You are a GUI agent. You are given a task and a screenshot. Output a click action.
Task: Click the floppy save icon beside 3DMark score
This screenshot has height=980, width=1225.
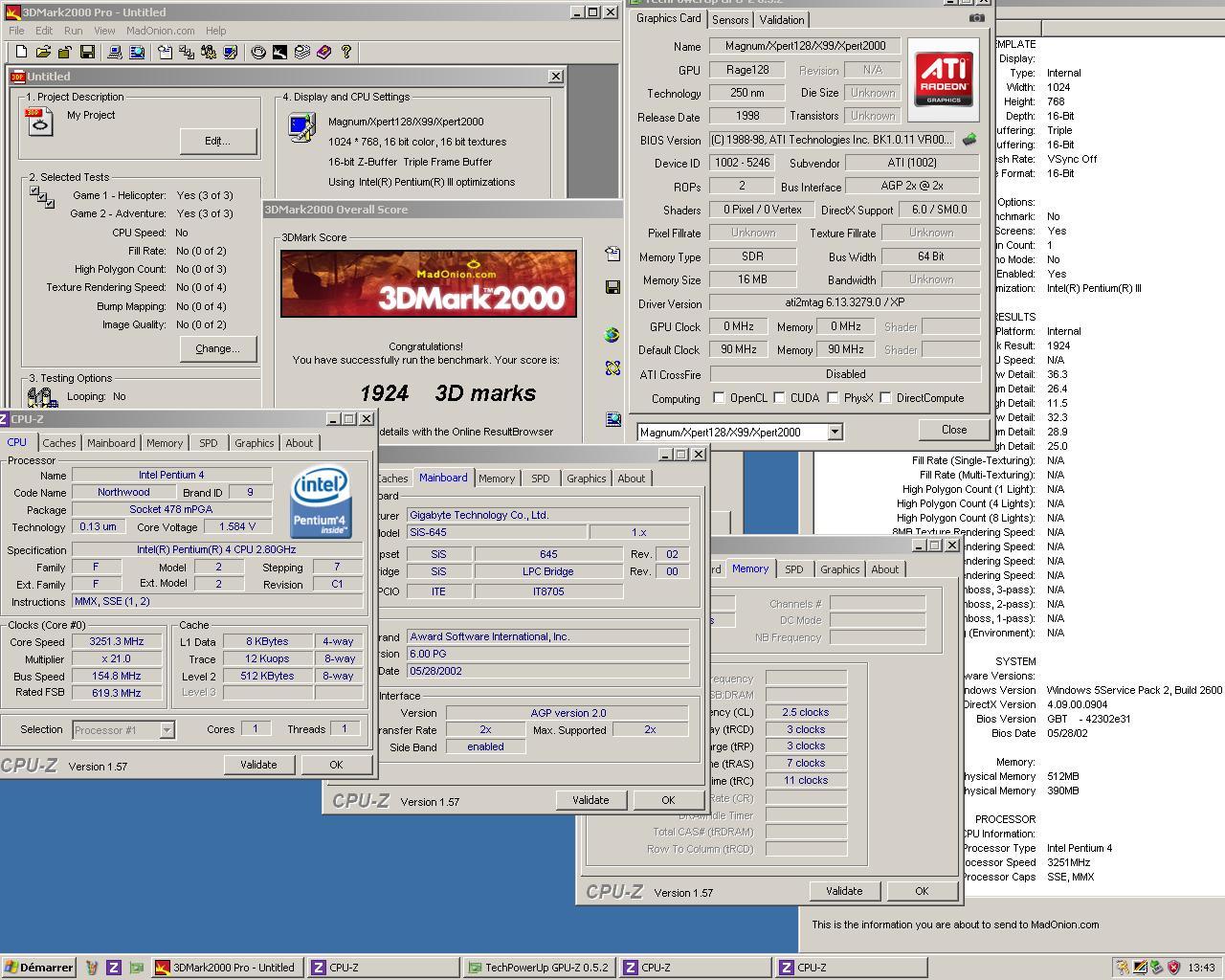click(x=612, y=287)
